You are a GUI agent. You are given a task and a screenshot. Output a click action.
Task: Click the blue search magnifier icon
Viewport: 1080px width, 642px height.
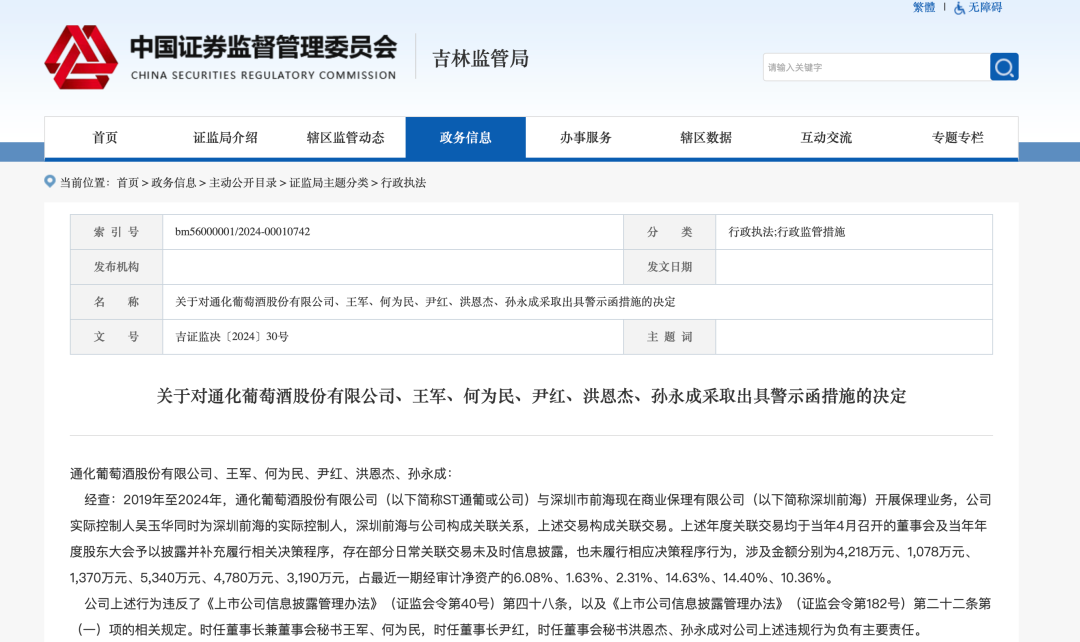[x=1004, y=67]
